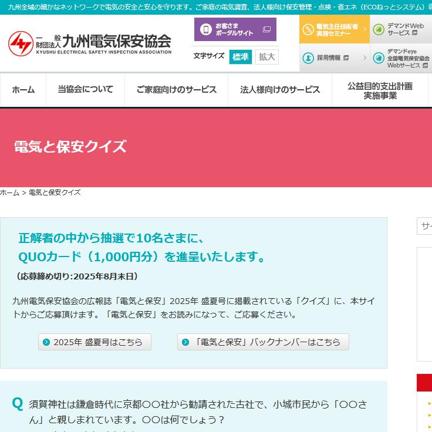Screen dimensions: 432x432
Task: Set text size to 拡大
Action: 267,57
